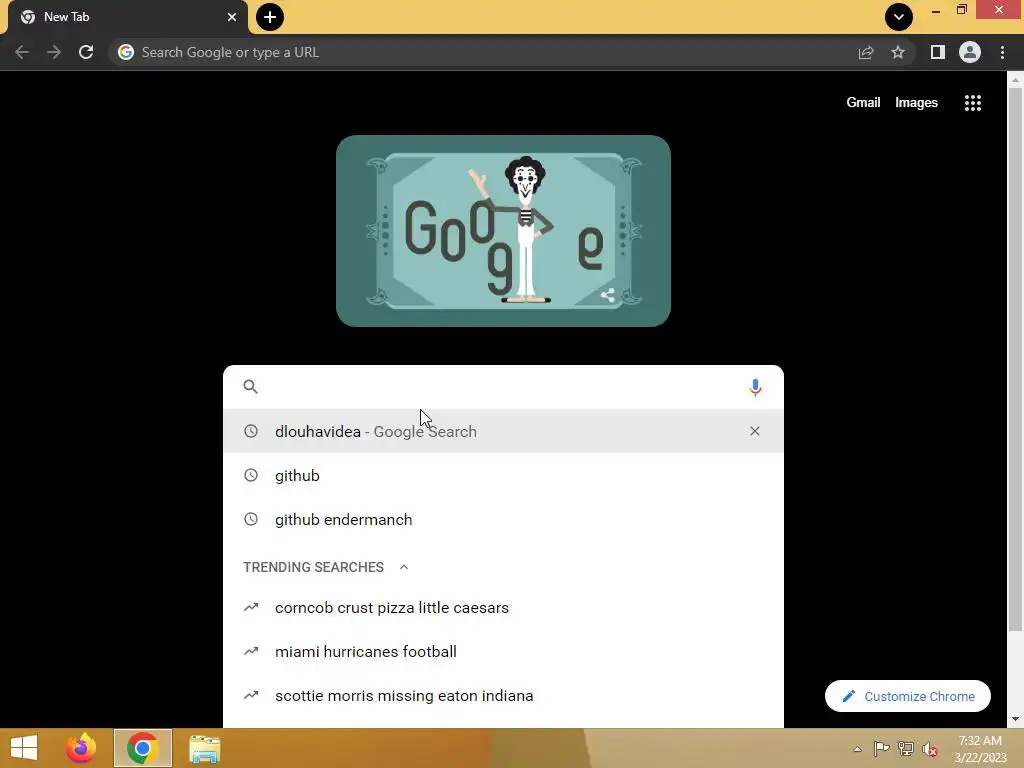Open the profile avatar icon

(970, 52)
